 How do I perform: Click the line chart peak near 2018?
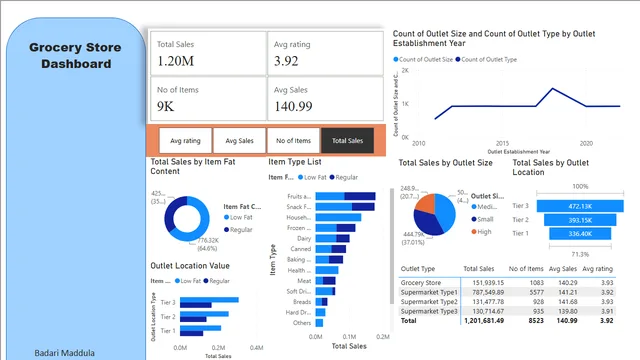point(553,89)
